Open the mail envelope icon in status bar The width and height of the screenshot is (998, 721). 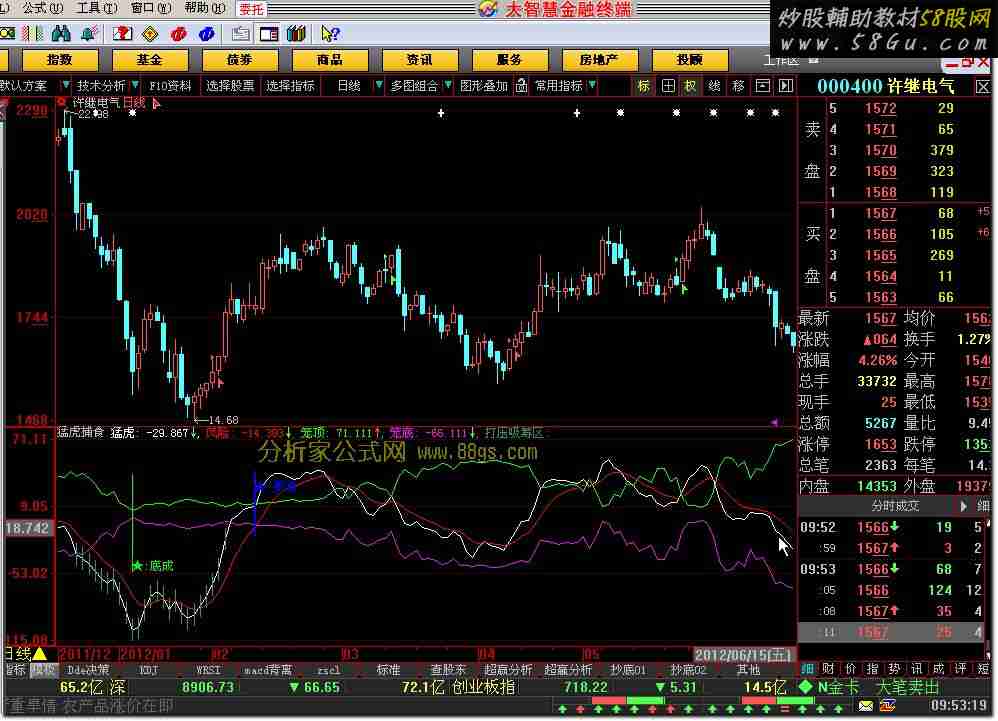point(866,706)
